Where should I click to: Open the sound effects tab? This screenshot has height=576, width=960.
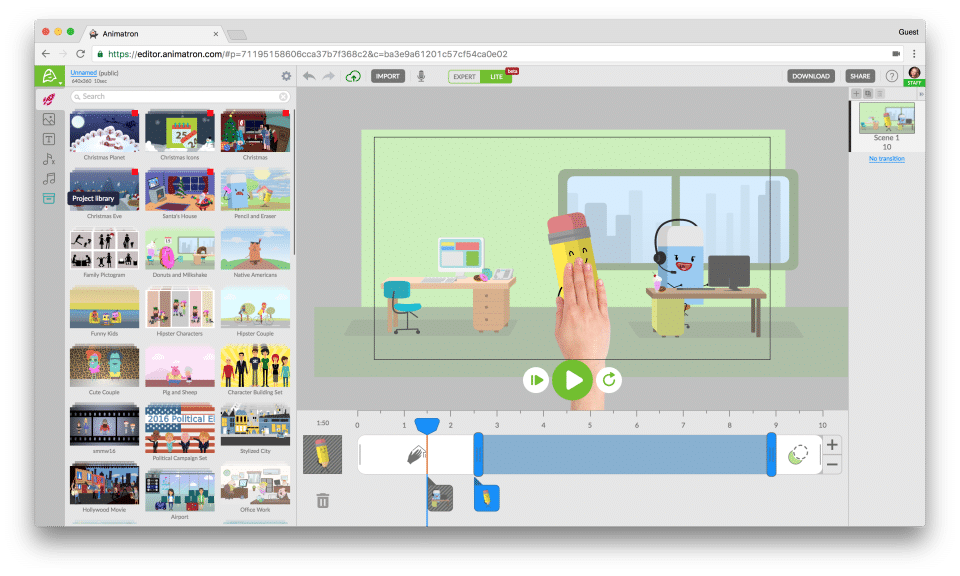tap(49, 159)
